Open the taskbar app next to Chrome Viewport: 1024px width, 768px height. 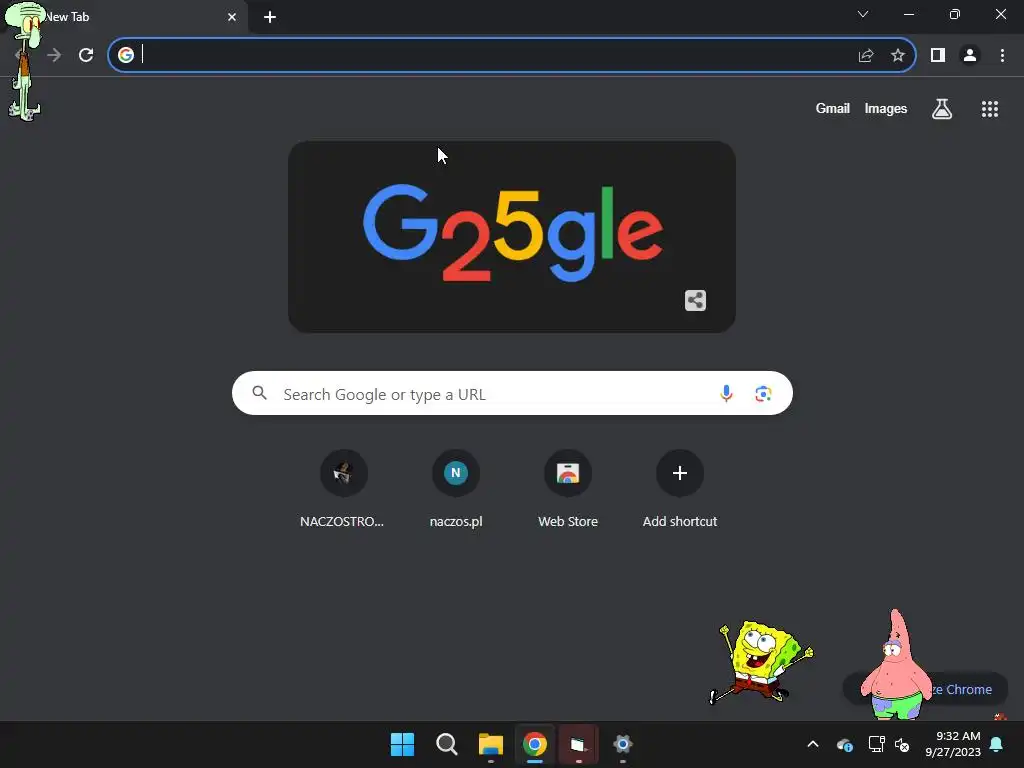pyautogui.click(x=579, y=744)
